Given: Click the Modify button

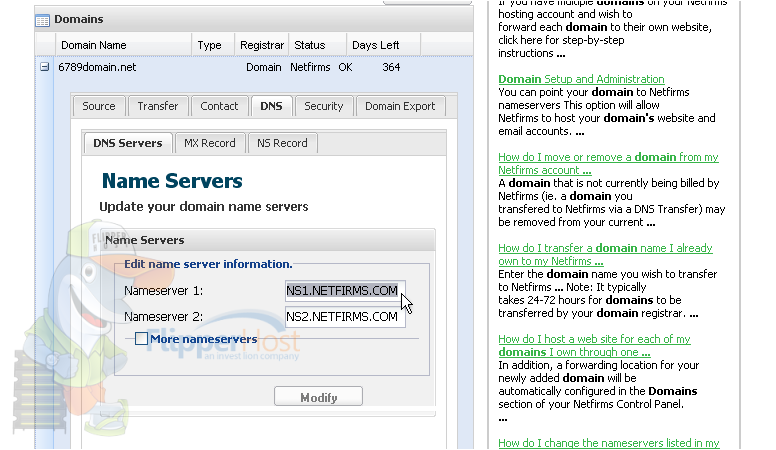Looking at the screenshot, I should [318, 397].
